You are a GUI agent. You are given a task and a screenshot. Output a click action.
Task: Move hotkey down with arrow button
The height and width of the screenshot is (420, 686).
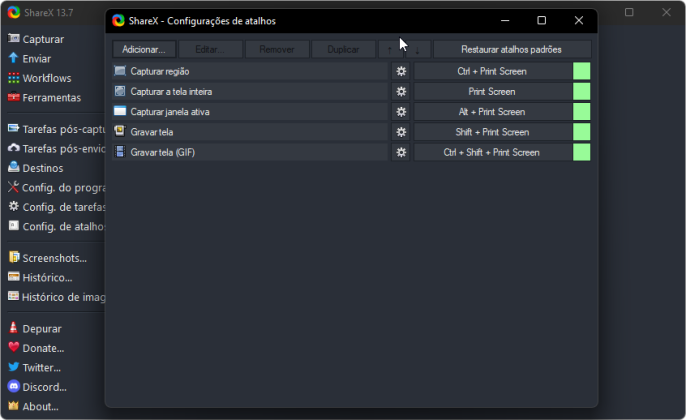pos(418,49)
